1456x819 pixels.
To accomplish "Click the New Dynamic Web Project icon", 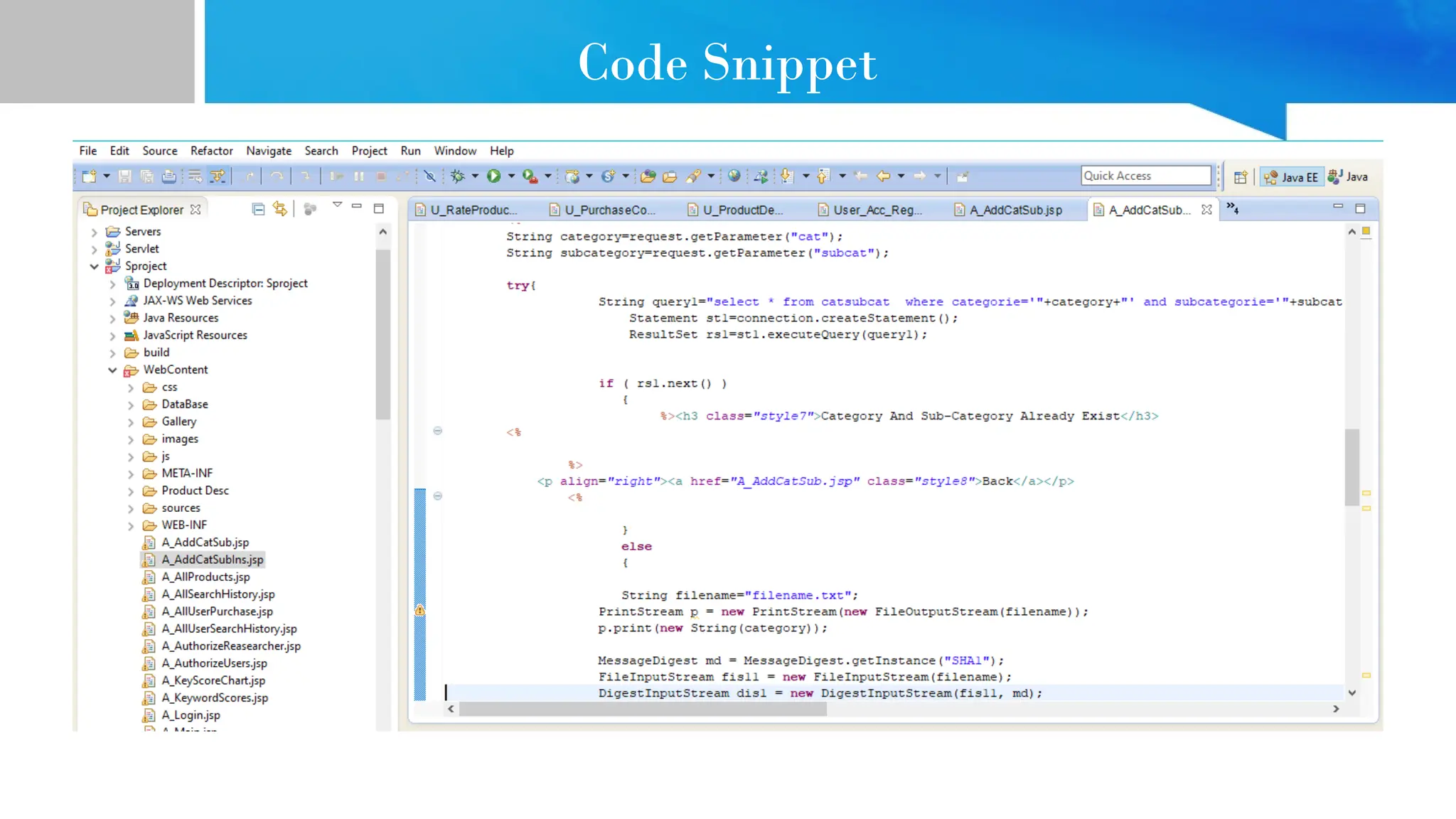I will (572, 176).
